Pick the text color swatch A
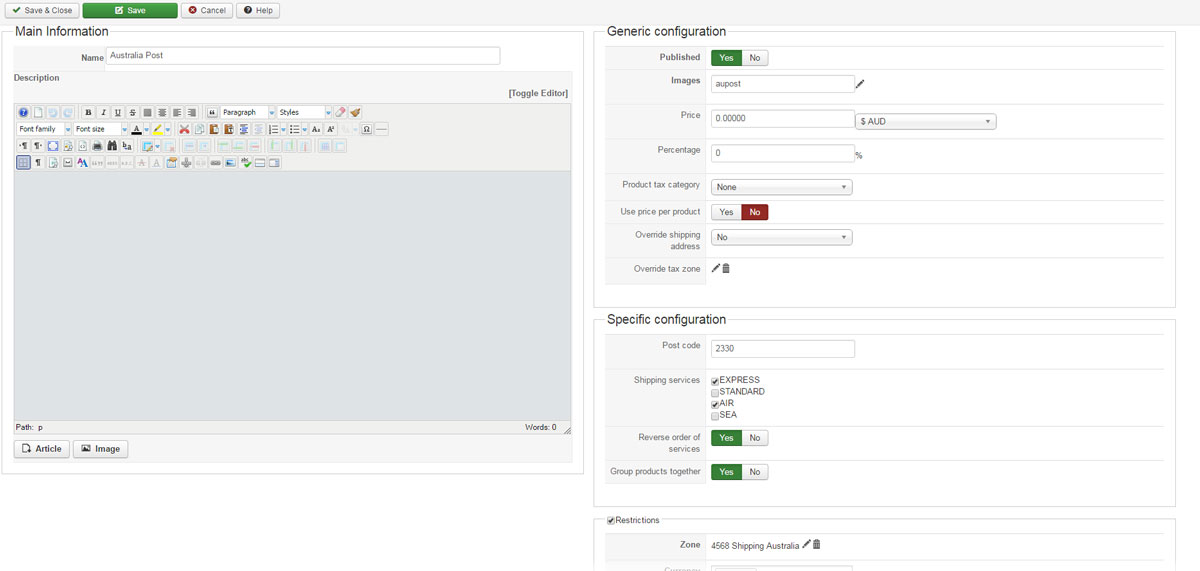The height and width of the screenshot is (571, 1200). pos(137,129)
